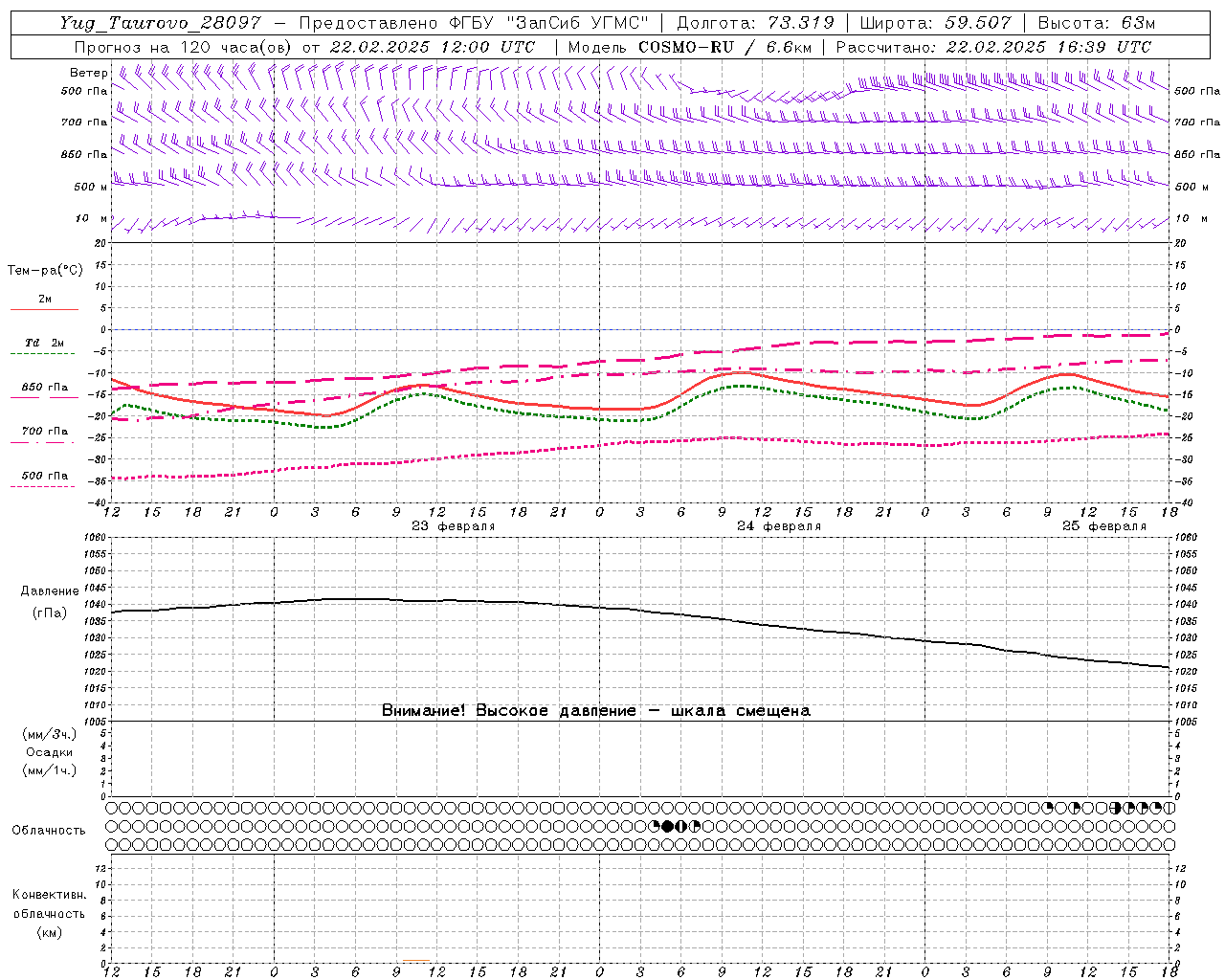Click the left-side 500 м wind level label

[x=92, y=187]
